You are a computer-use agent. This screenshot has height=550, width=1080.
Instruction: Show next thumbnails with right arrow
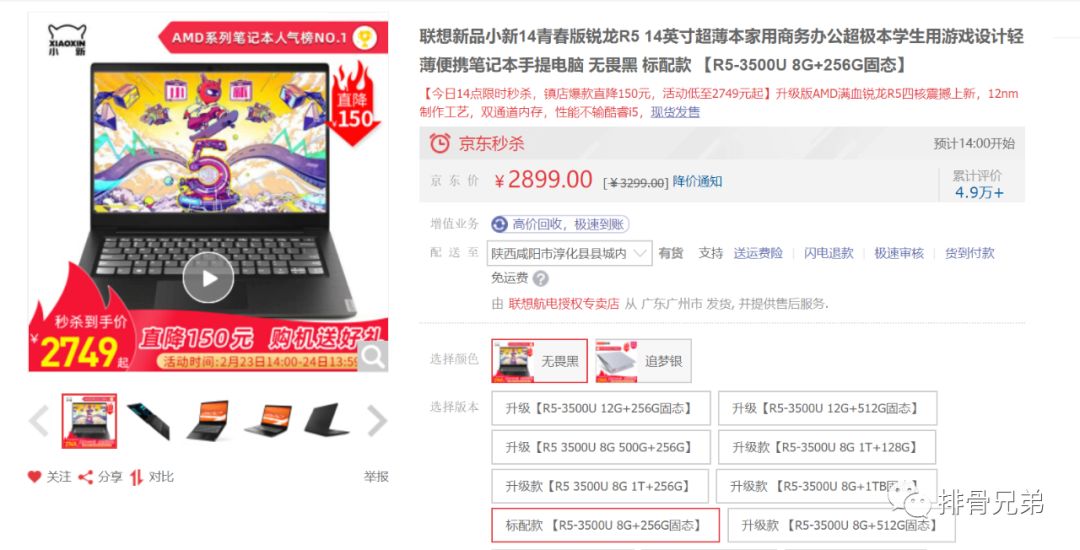(377, 421)
